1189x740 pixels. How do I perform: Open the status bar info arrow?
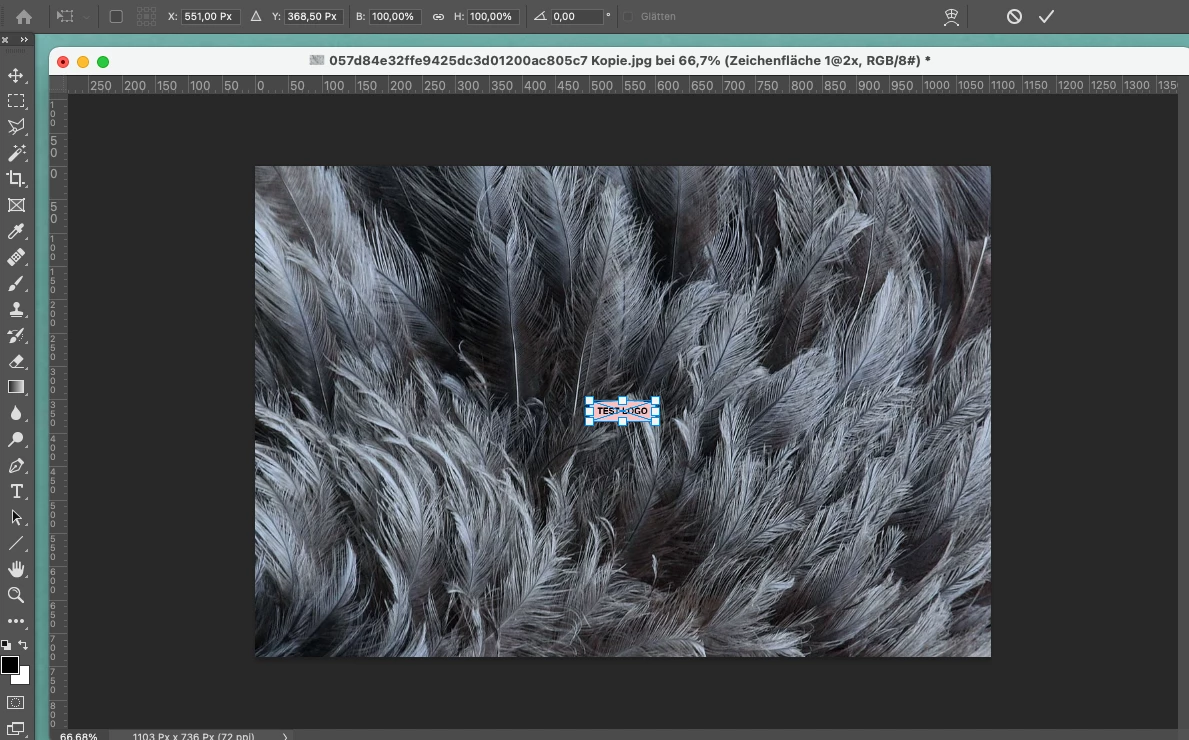click(x=285, y=736)
